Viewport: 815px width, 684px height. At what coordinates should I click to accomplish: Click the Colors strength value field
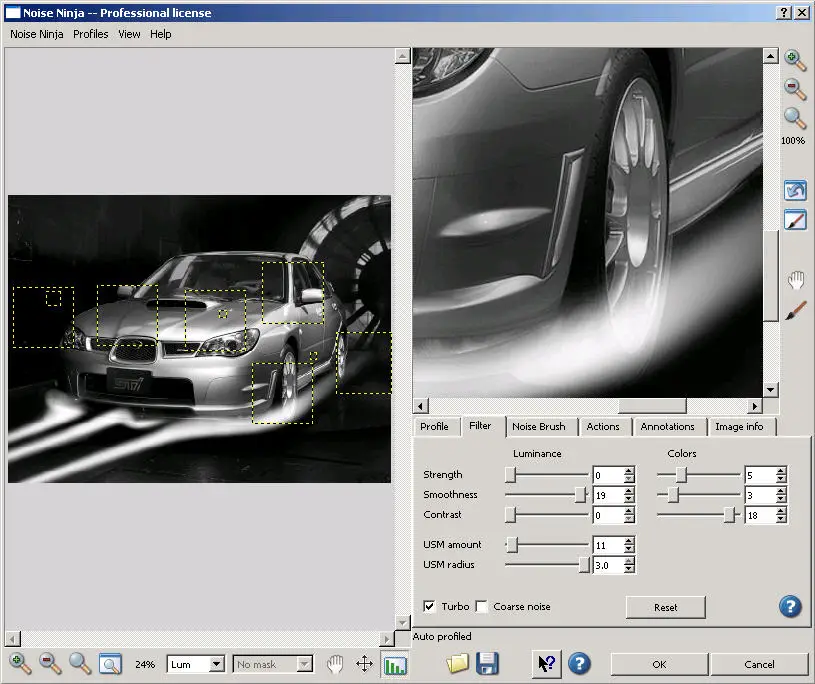(760, 475)
